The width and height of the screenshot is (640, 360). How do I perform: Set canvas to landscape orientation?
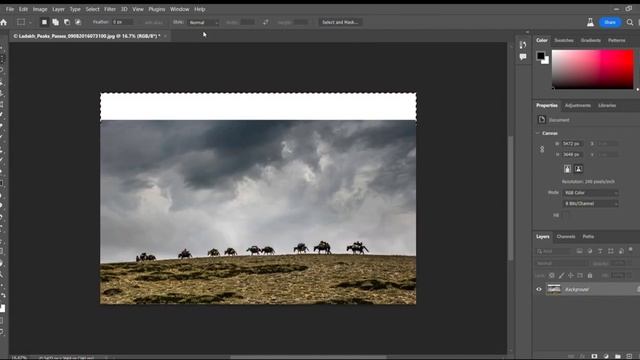578,169
